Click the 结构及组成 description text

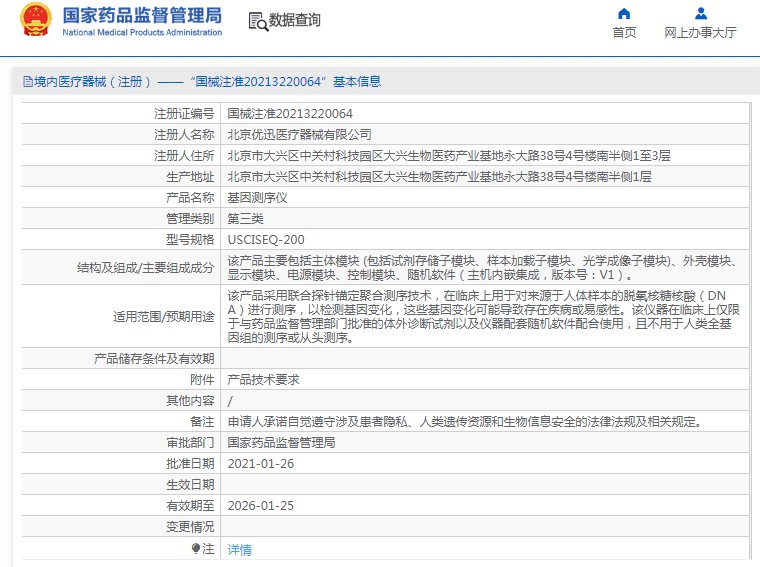point(484,268)
